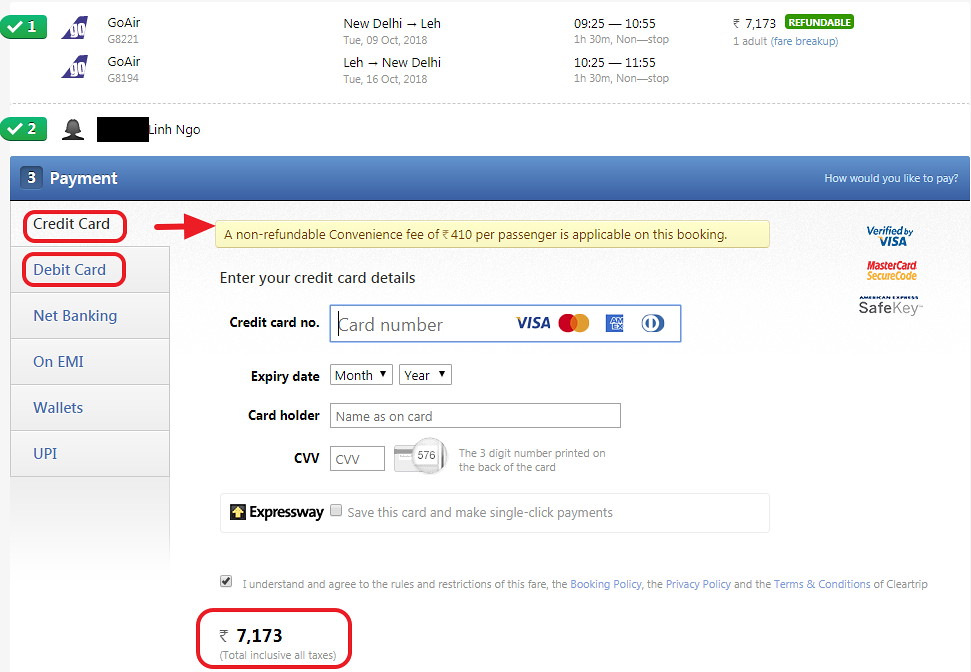This screenshot has width=971, height=672.
Task: Click the Visa logo in card number field
Action: [533, 323]
